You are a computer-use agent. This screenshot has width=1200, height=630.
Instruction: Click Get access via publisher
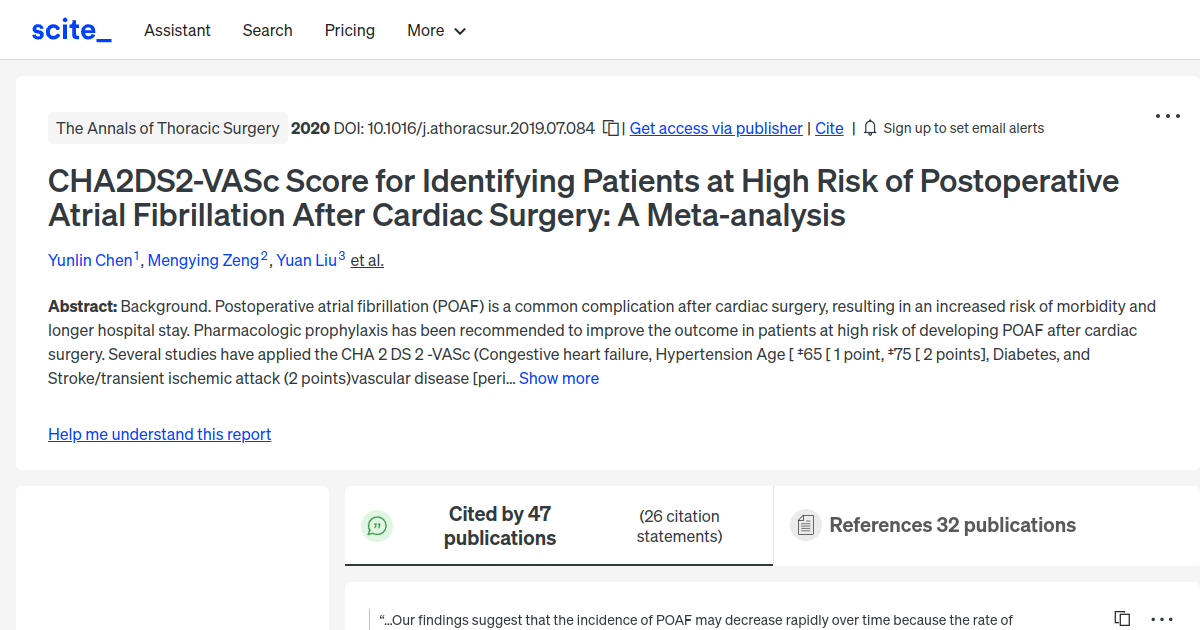point(715,128)
